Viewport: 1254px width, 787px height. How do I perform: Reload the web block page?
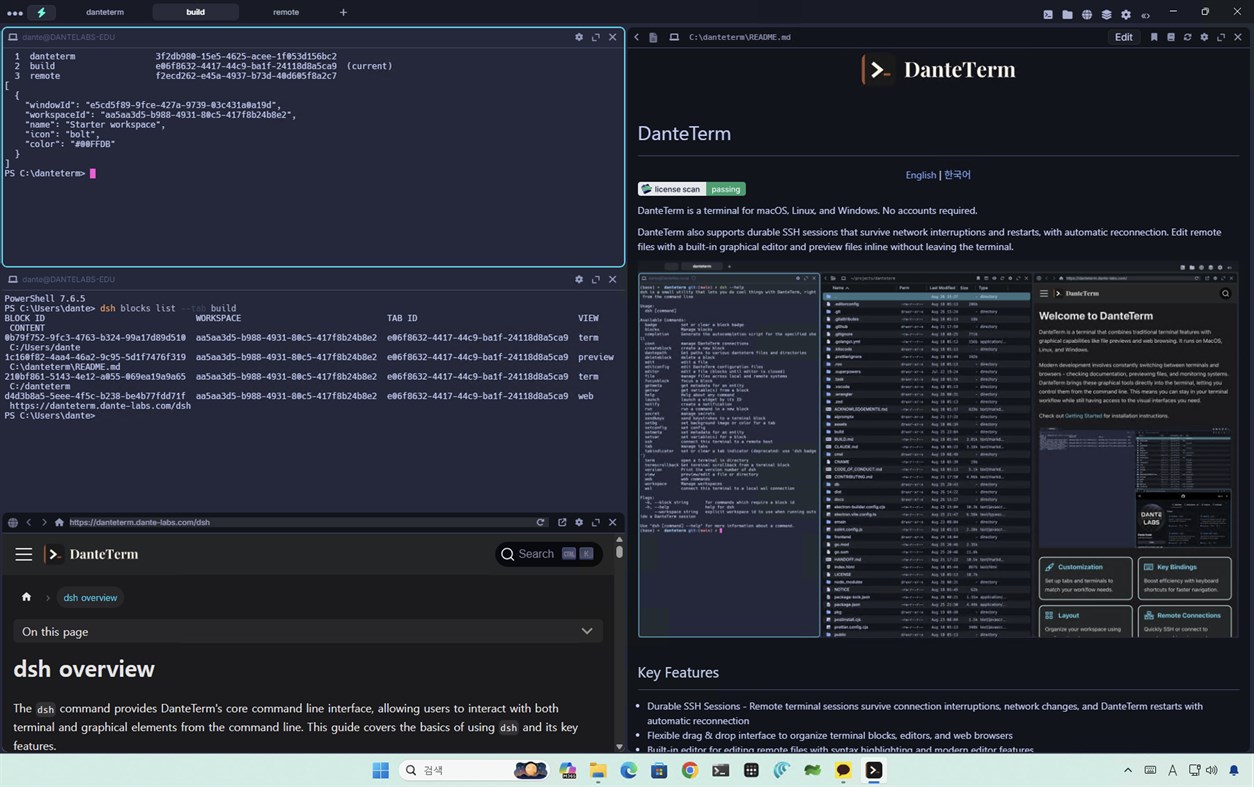point(541,522)
